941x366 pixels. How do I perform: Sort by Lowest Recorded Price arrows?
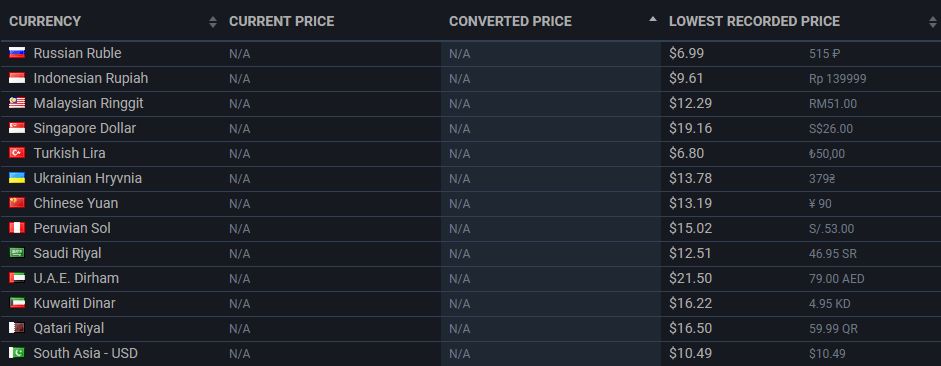pos(933,22)
